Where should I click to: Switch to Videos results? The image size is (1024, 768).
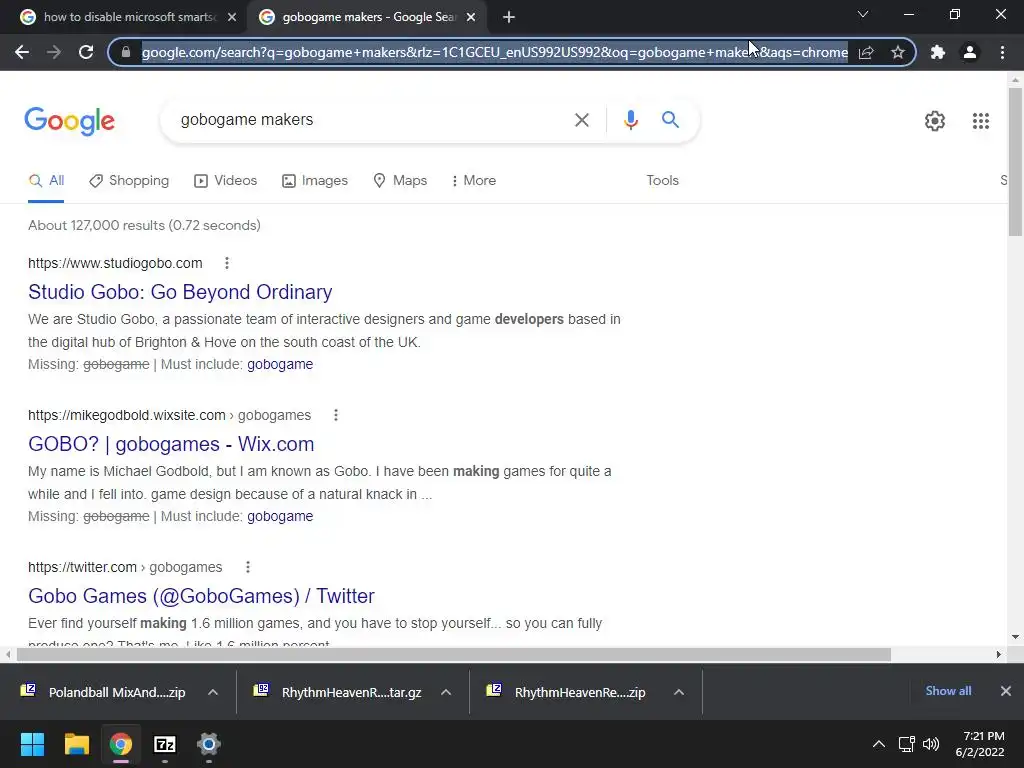tap(225, 181)
